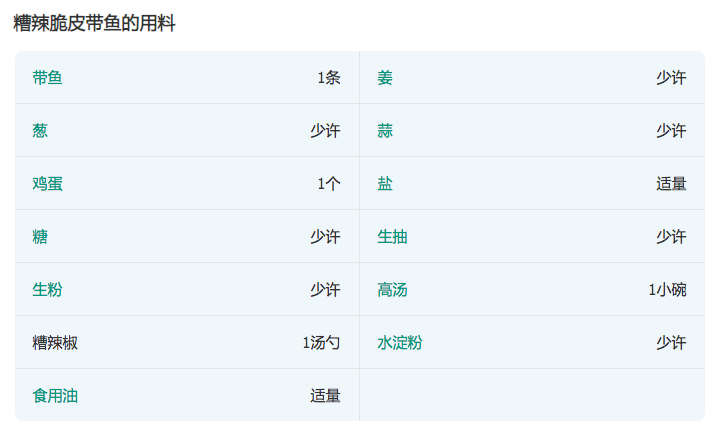The image size is (719, 434).
Task: Open the 水淀粉 ingredient link
Action: tap(399, 343)
